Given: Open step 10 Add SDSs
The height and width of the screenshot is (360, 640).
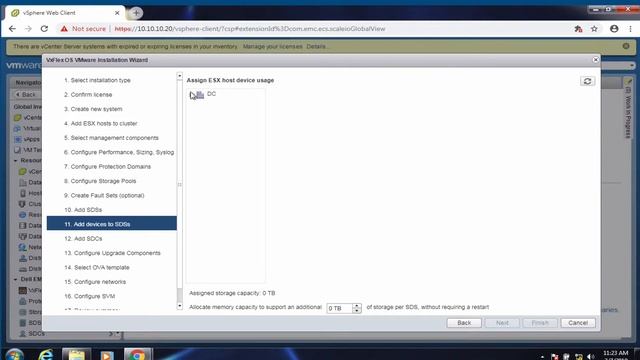Looking at the screenshot, I should click(83, 210).
